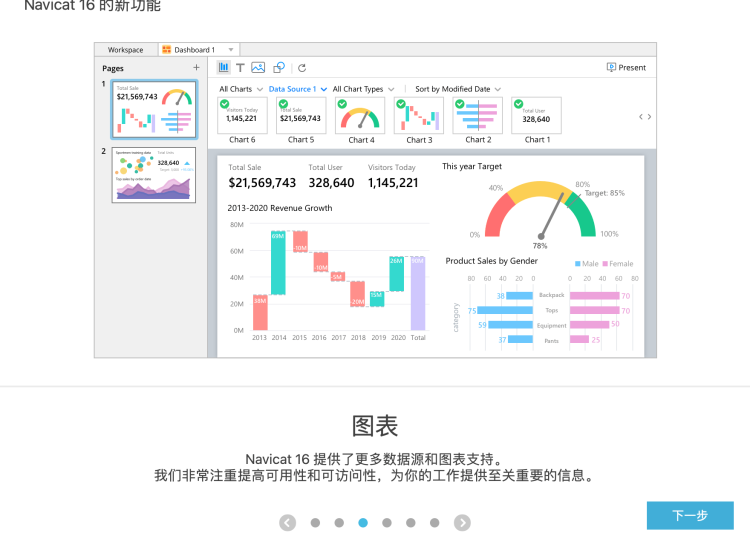Select the fifth pagination dot
The width and height of the screenshot is (750, 536).
click(x=410, y=523)
